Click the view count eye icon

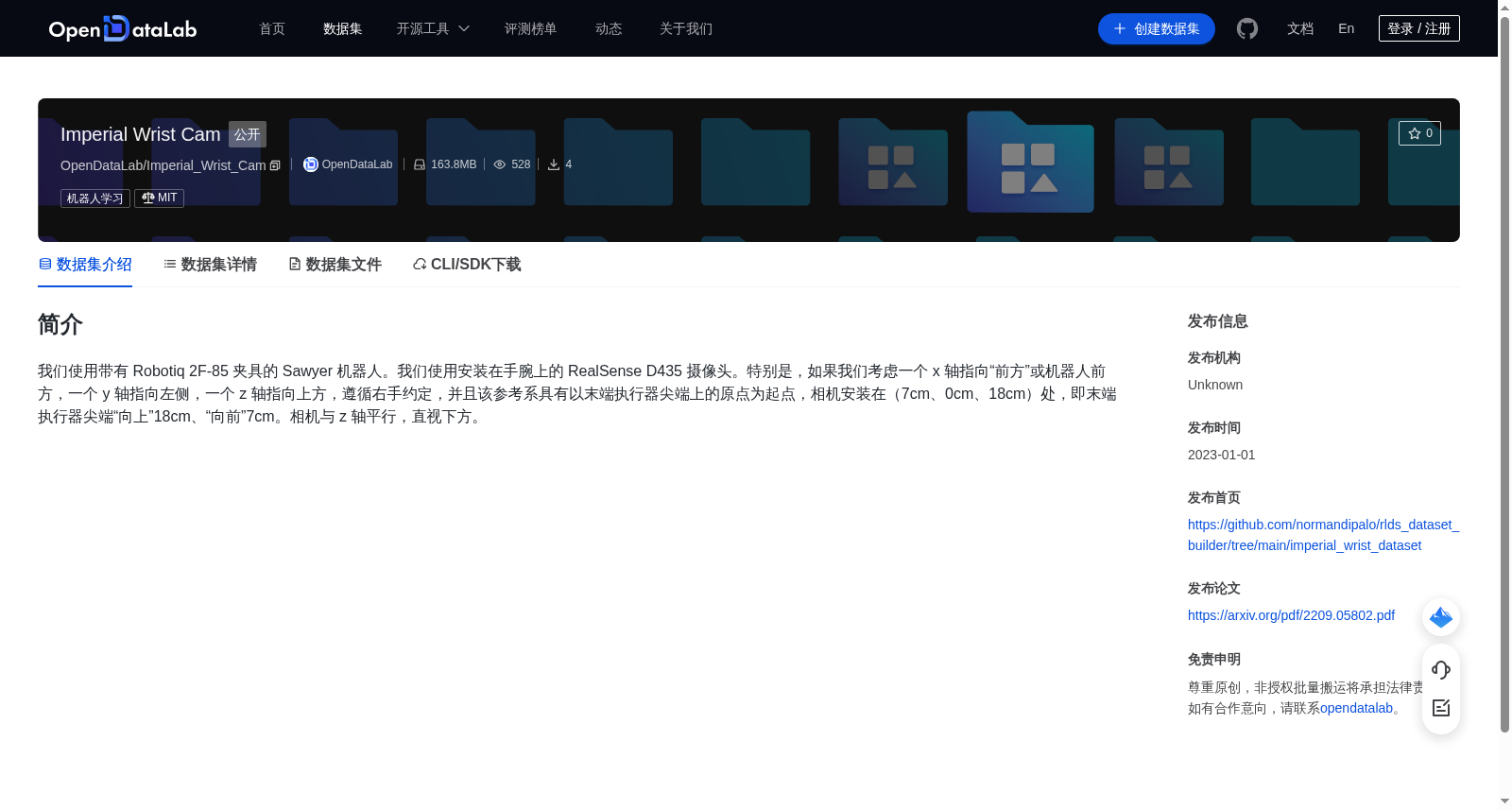pyautogui.click(x=500, y=164)
